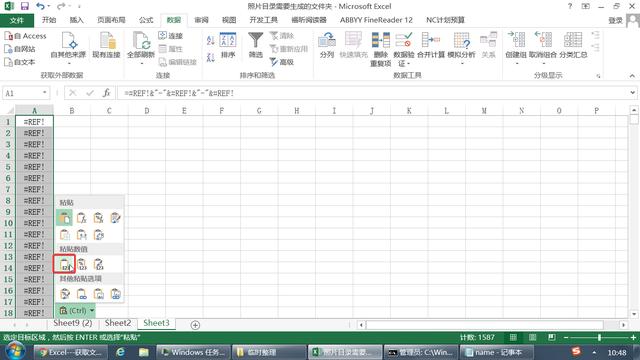Adjust the zoom slider handle
Viewport: 640px width, 360px height.
tap(599, 338)
